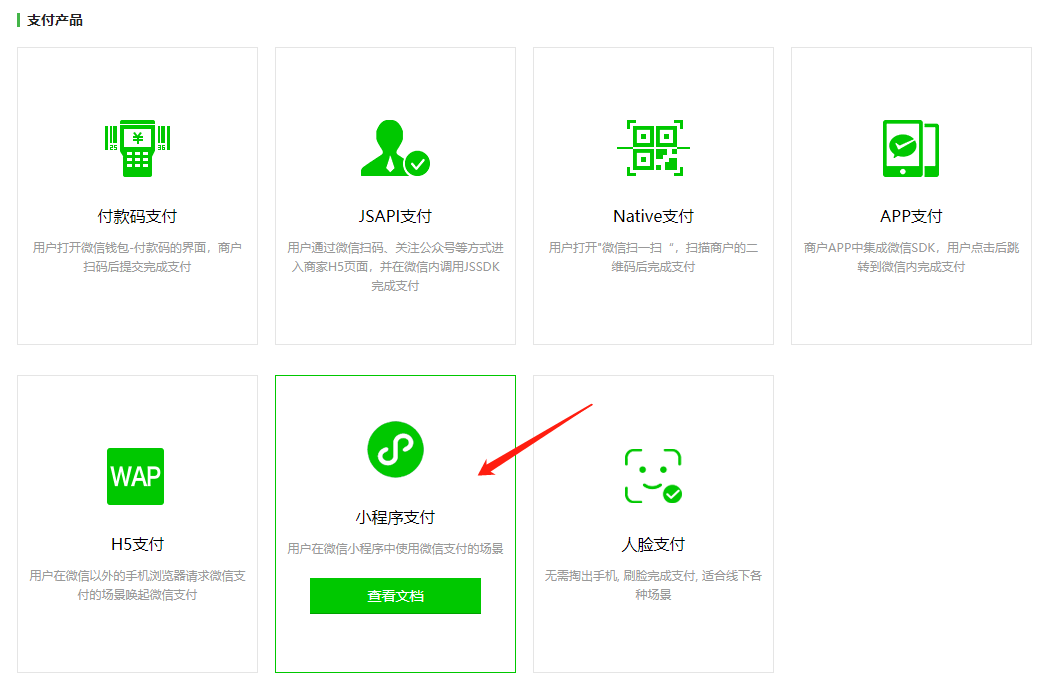Click the 小程序支付 mini program icon
Viewport: 1047px width, 677px height.
(395, 449)
